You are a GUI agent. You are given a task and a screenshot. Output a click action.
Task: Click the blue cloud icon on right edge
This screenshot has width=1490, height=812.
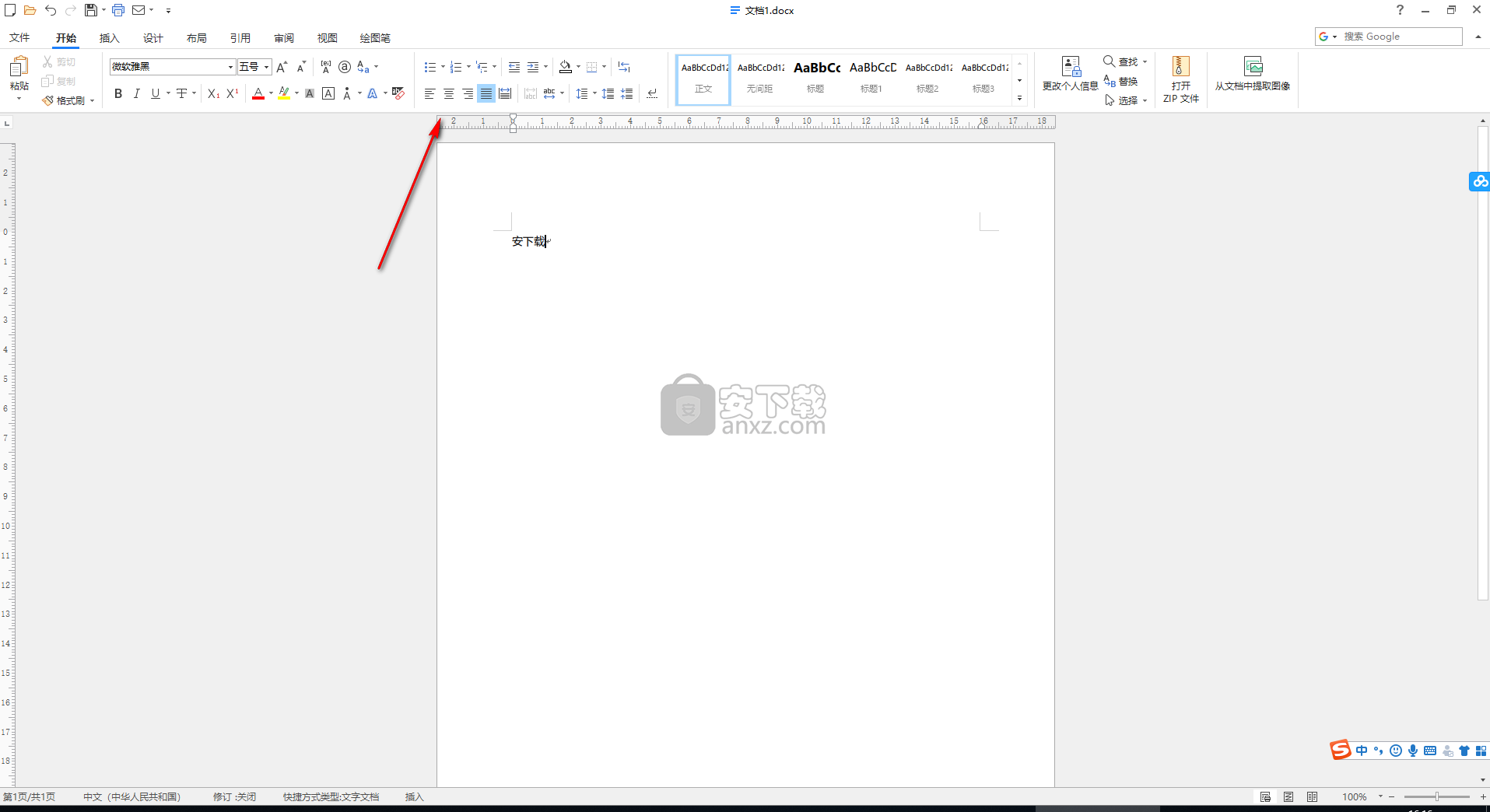(1479, 181)
